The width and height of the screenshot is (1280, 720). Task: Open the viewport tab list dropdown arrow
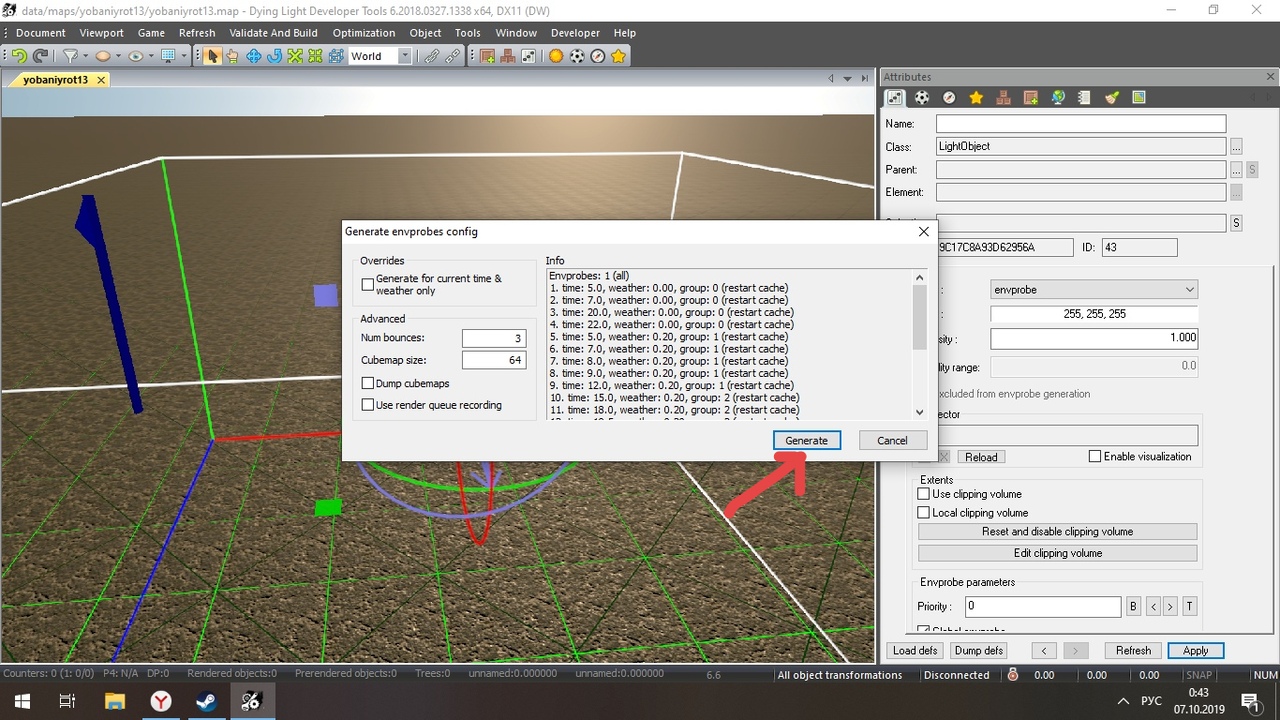848,78
